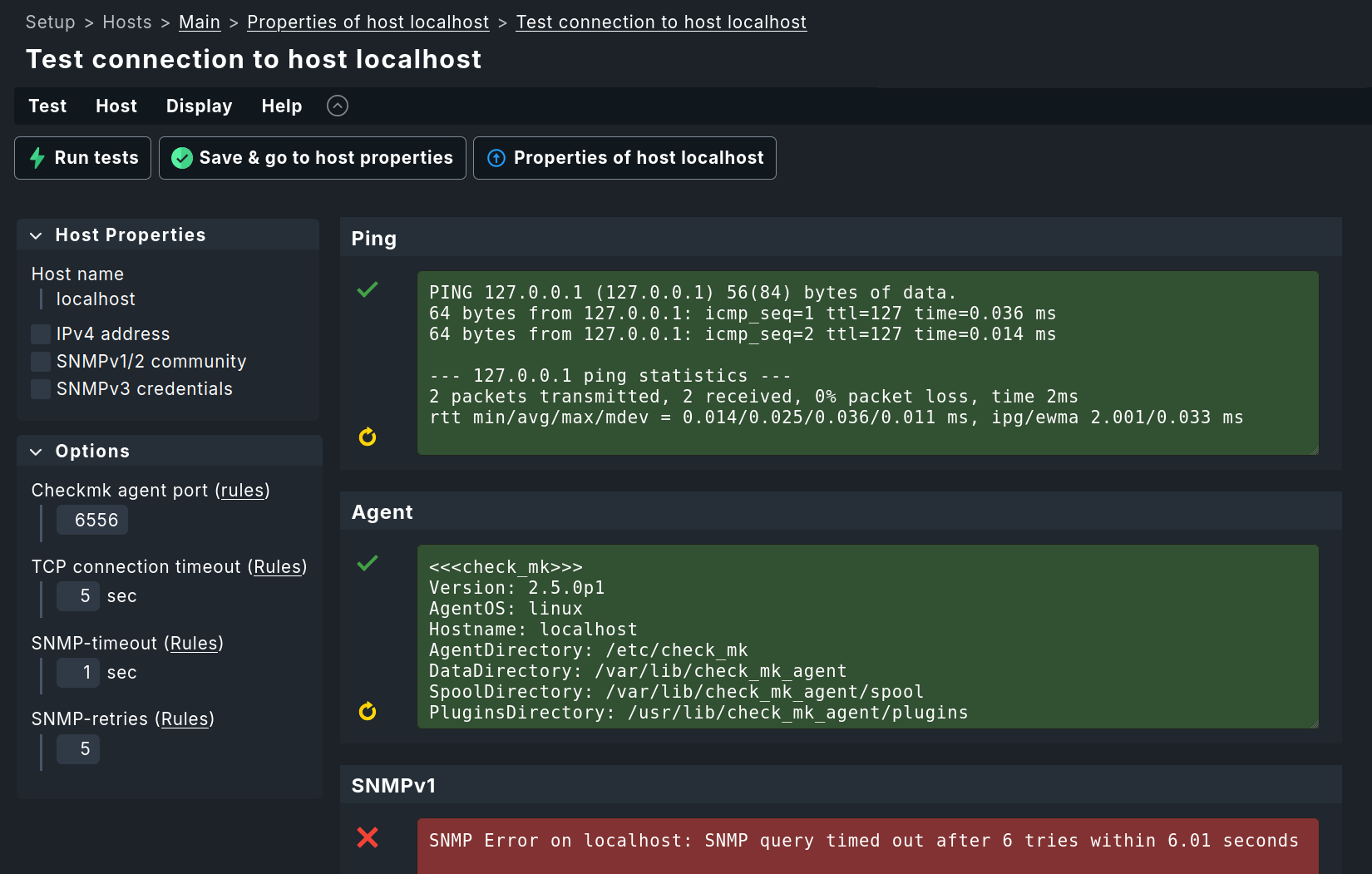
Task: Collapse the menu bar with the up chevron
Action: (x=337, y=106)
